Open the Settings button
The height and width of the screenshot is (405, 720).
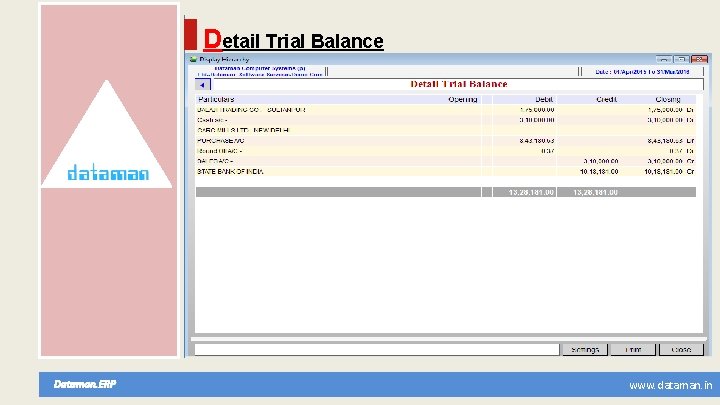[585, 349]
